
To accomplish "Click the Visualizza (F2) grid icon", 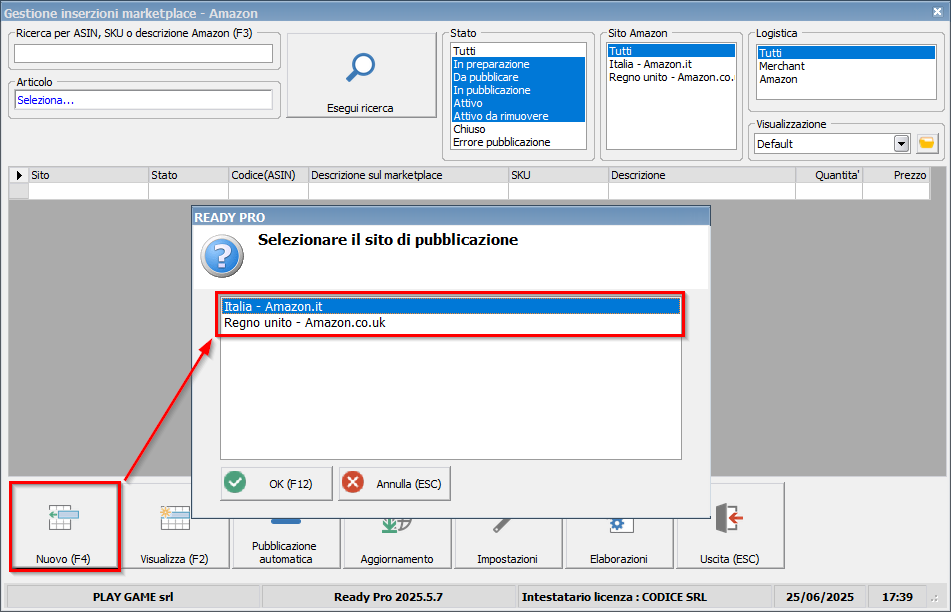I will tap(175, 518).
